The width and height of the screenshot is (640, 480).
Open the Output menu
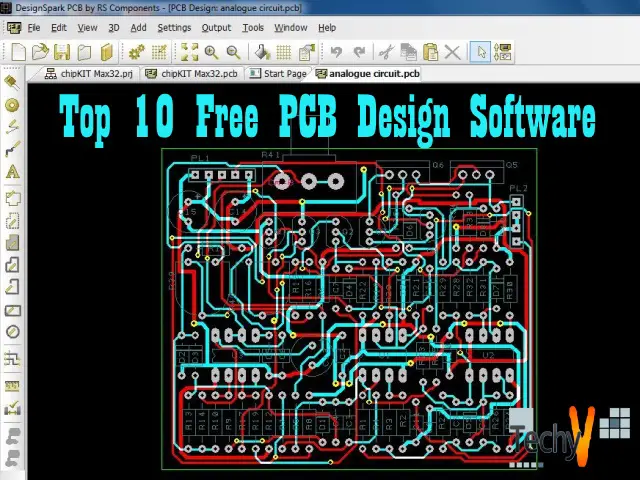[x=216, y=28]
